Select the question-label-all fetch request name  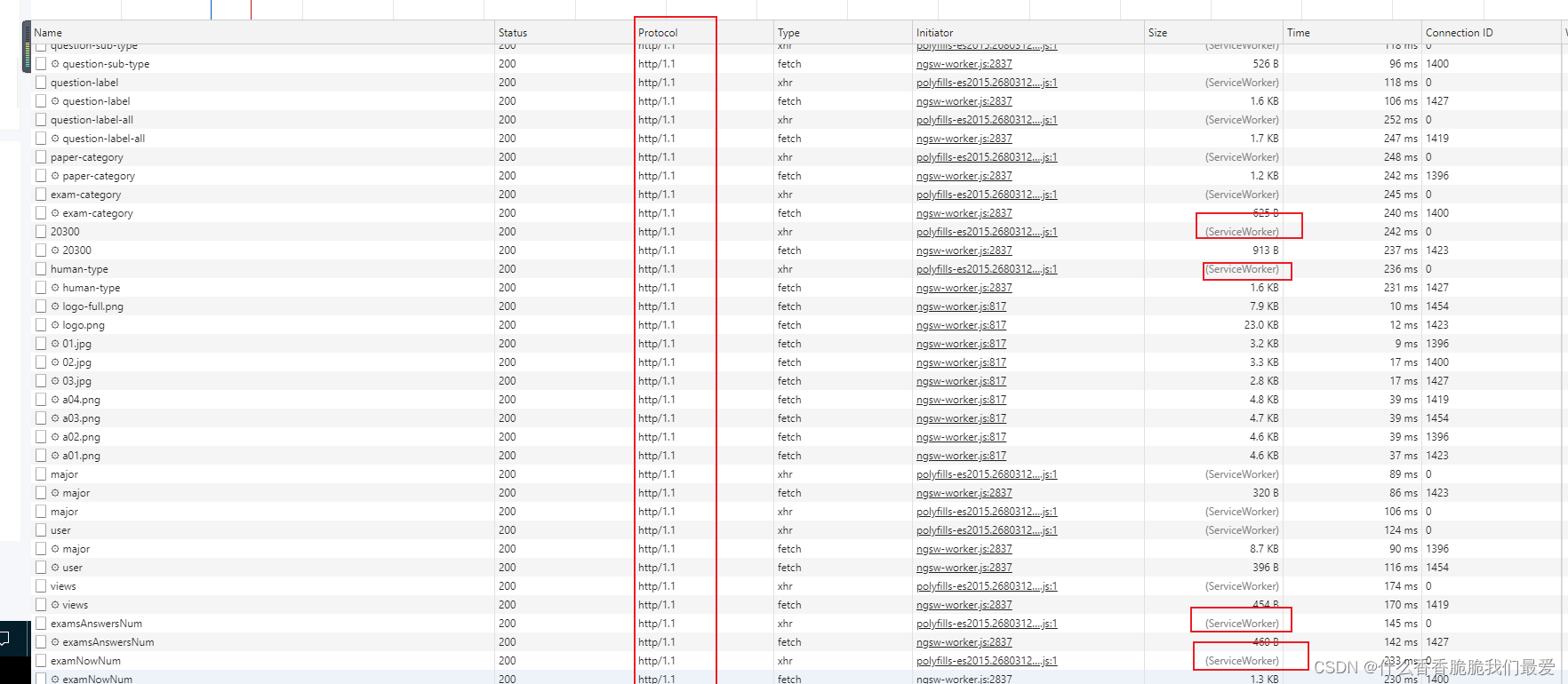coord(103,139)
